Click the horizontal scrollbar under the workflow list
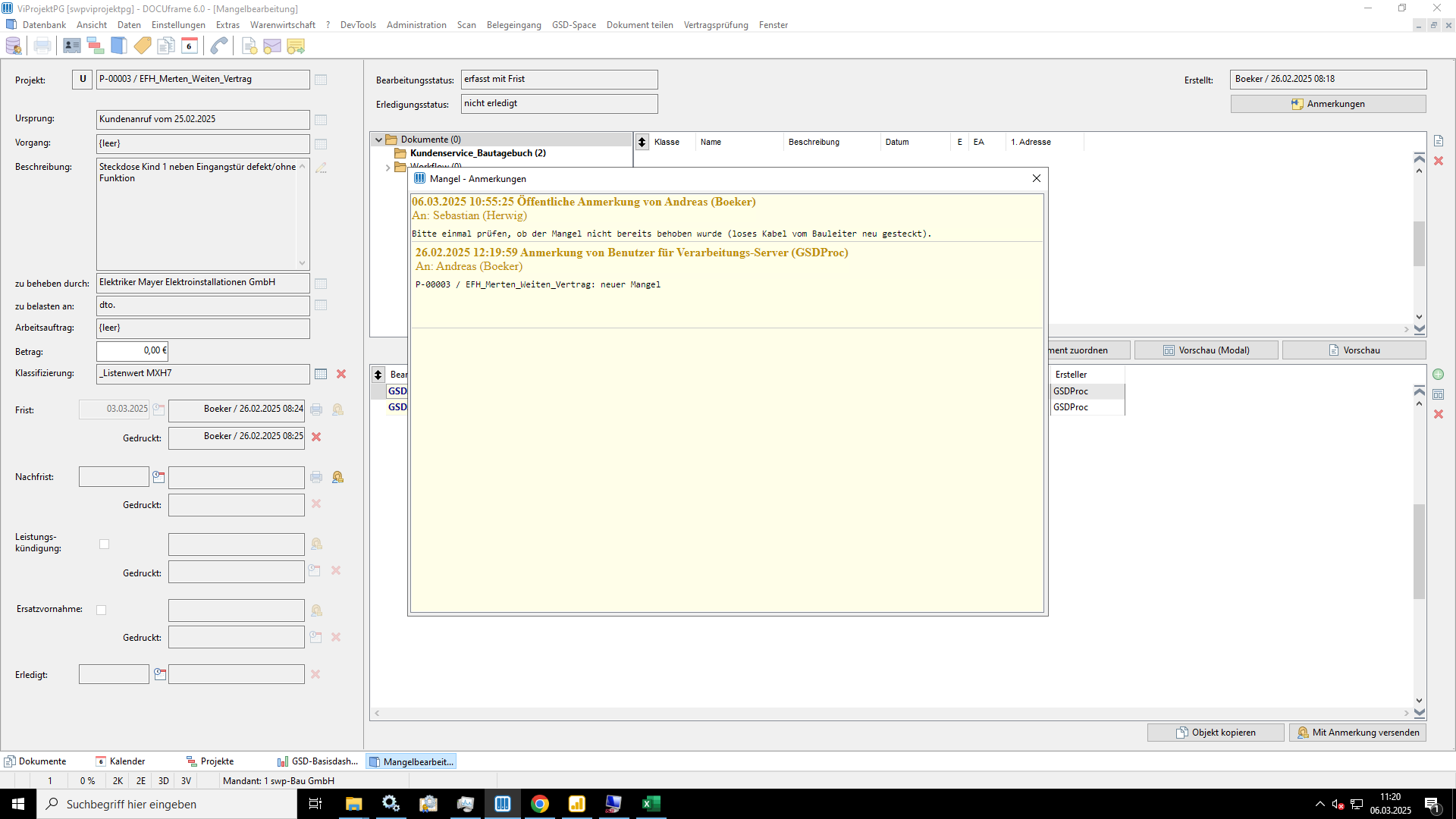The height and width of the screenshot is (819, 1456). [x=891, y=713]
